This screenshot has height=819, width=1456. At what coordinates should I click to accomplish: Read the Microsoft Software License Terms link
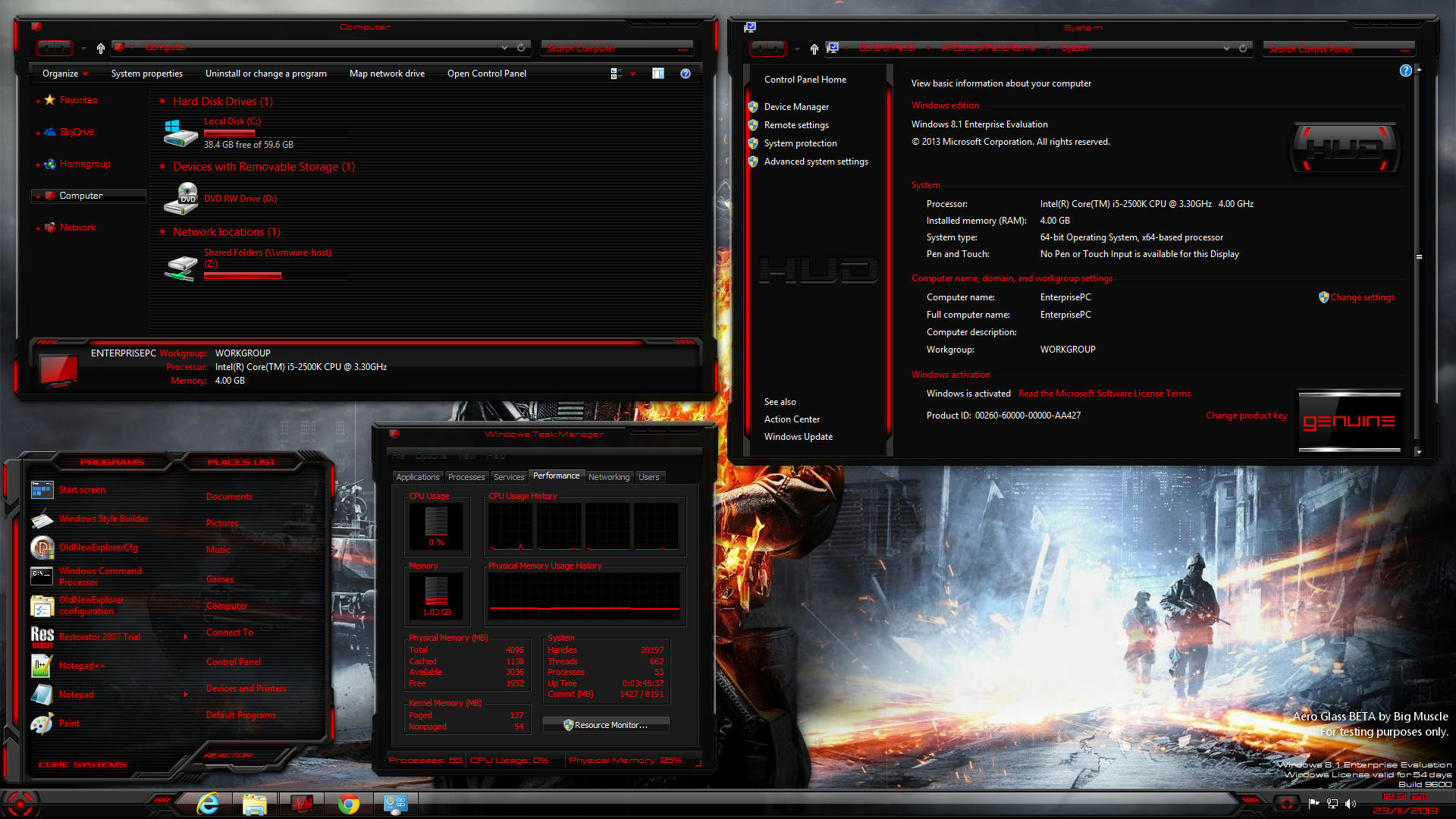(x=1104, y=394)
